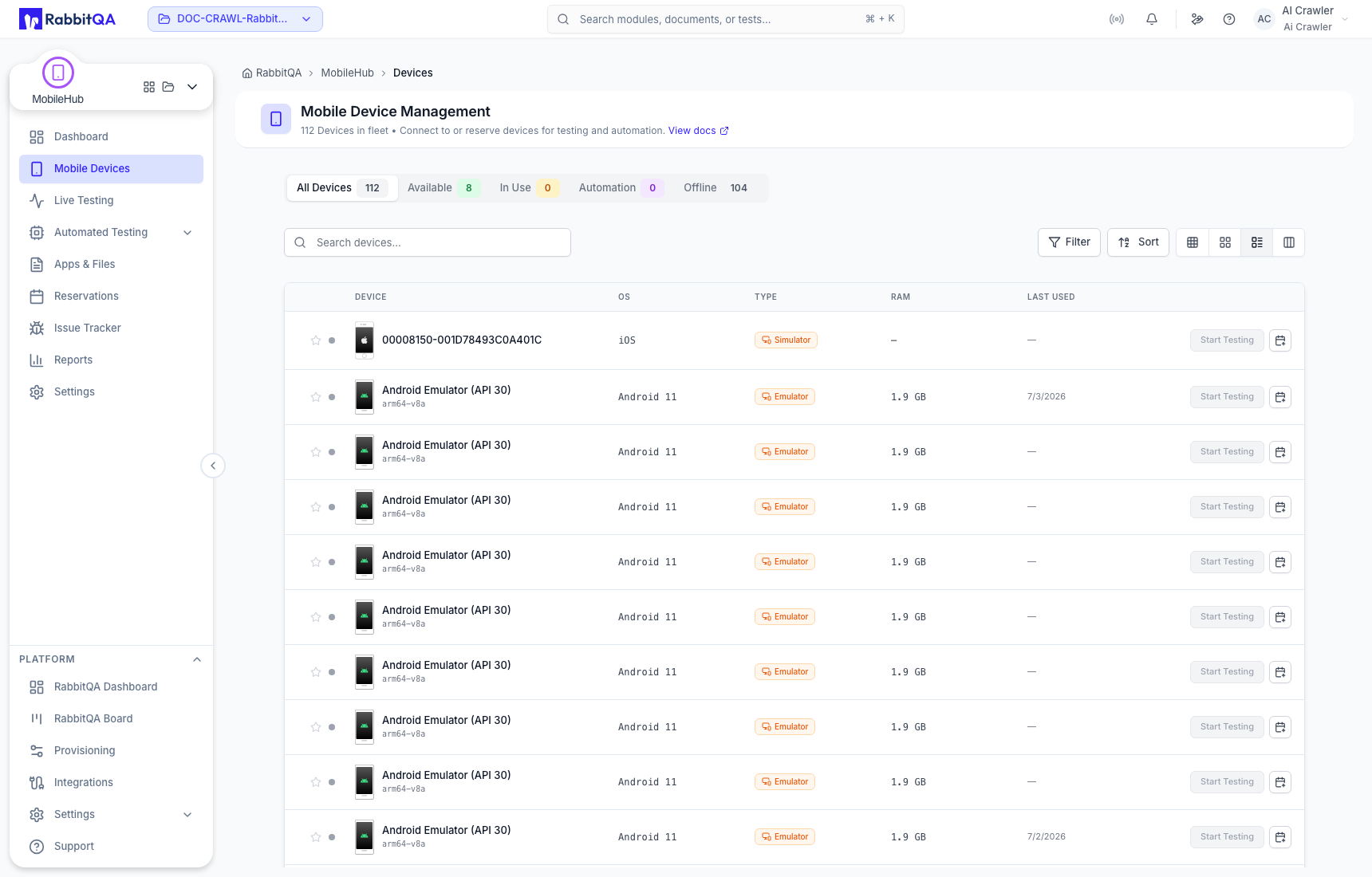1372x877 pixels.
Task: Switch to grid view layout icon
Action: [1225, 242]
